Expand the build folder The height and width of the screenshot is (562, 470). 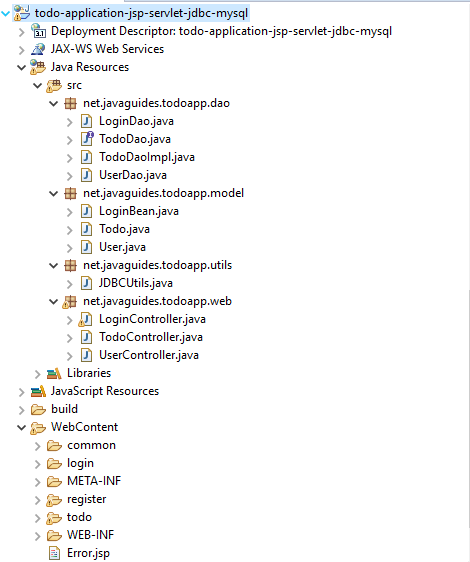(x=22, y=410)
